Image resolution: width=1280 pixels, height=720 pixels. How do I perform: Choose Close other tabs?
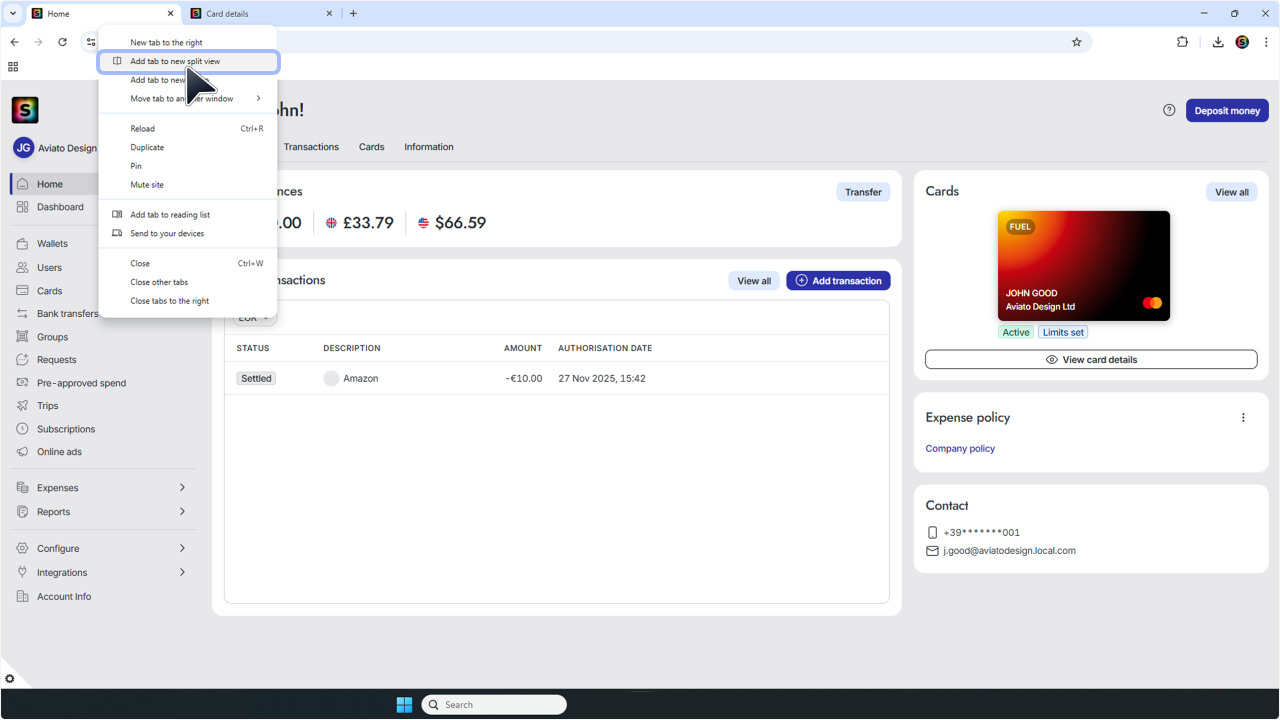pos(188,282)
